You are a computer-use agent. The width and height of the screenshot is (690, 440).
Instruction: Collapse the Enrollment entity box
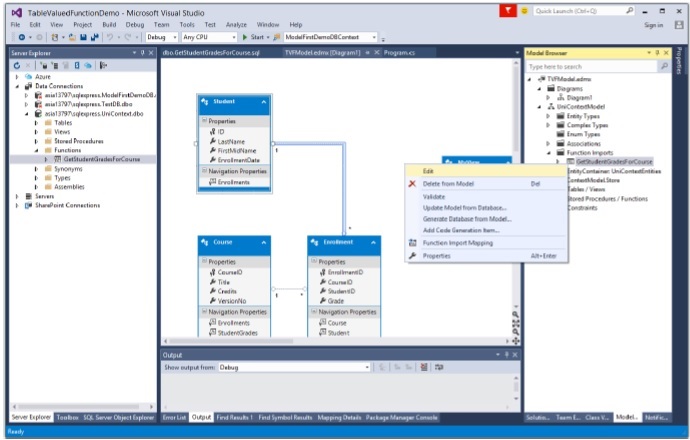[x=373, y=242]
